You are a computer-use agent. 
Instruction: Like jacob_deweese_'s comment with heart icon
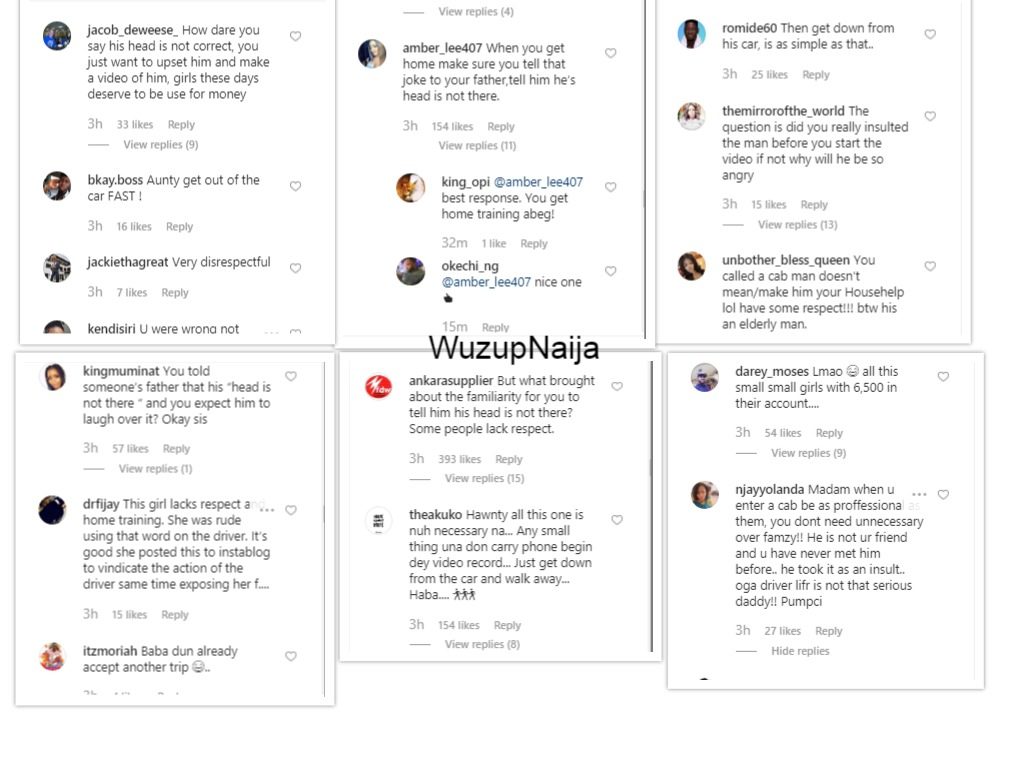295,36
